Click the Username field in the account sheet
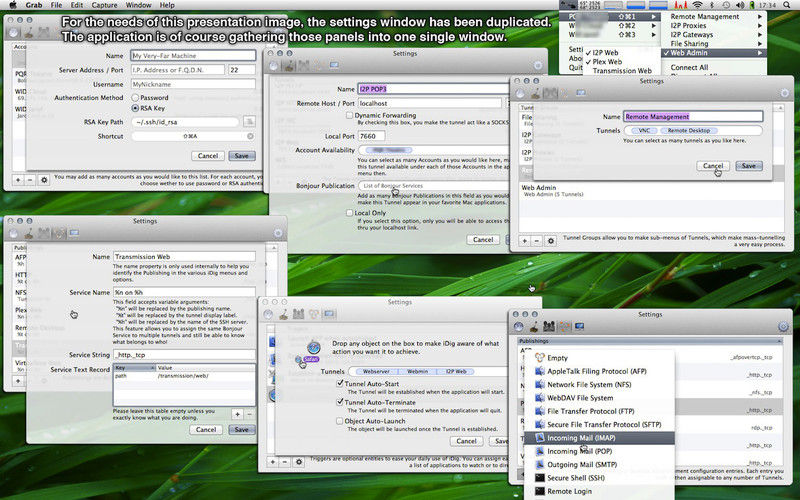Screen dimensions: 800x500 [x=193, y=84]
